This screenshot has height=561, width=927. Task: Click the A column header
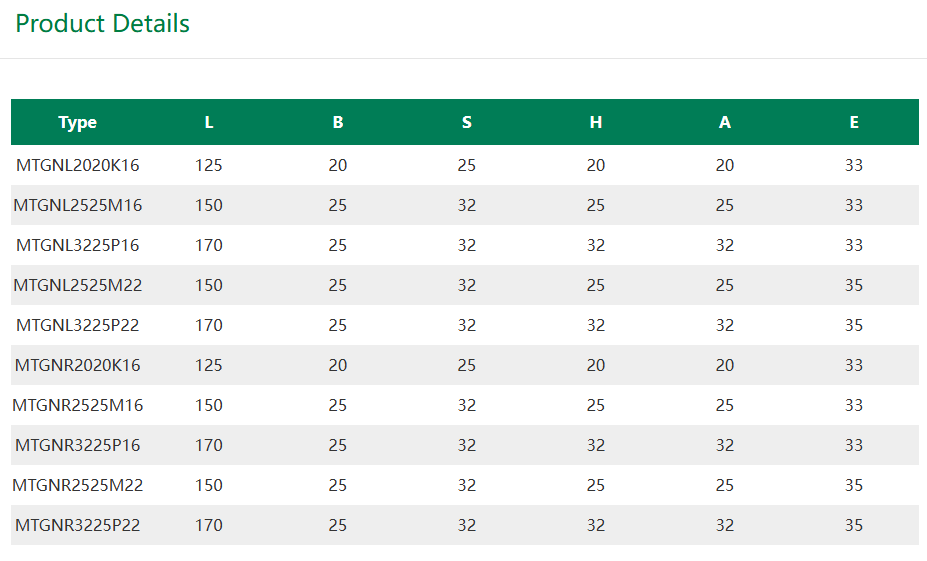[x=725, y=122]
